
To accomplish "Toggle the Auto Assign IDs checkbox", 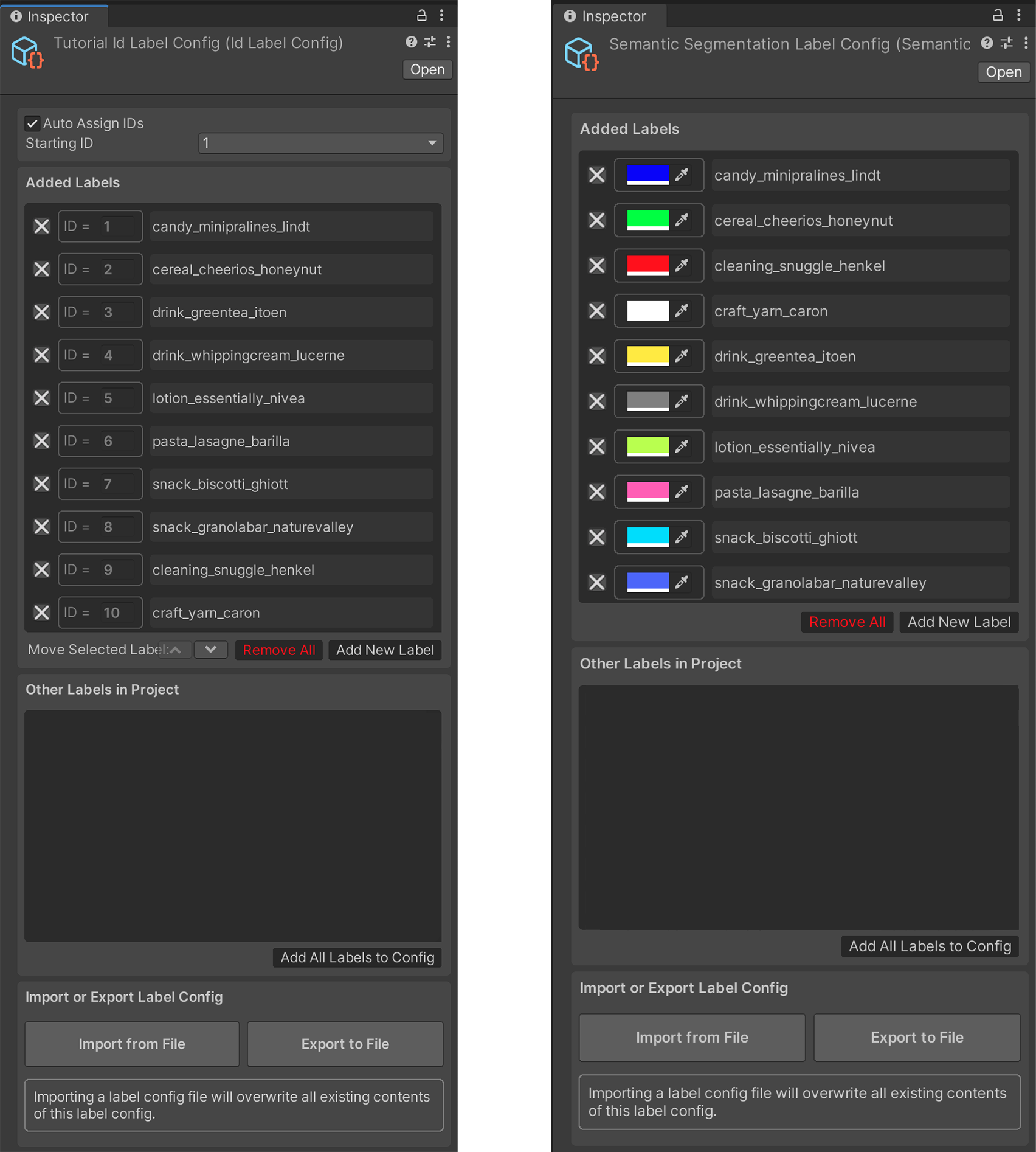I will (x=32, y=123).
